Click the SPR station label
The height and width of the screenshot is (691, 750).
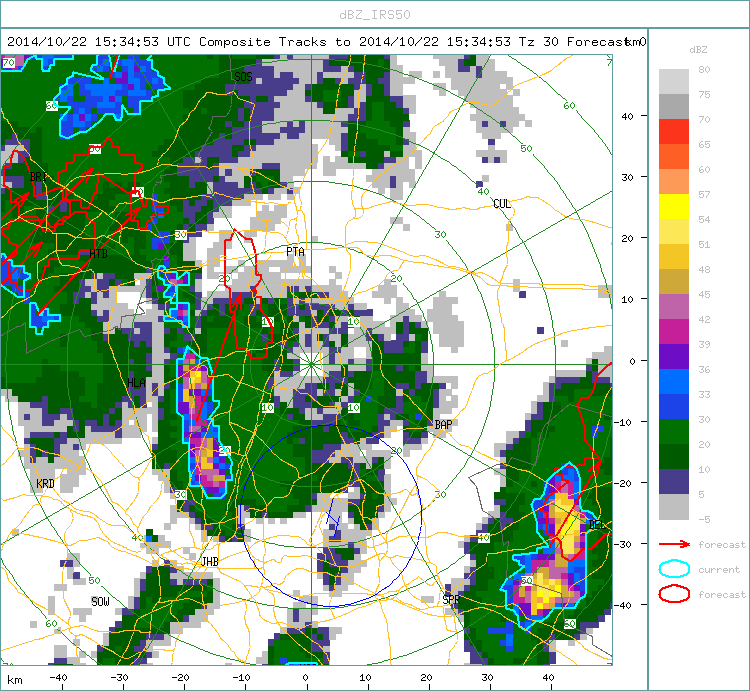pyautogui.click(x=451, y=599)
